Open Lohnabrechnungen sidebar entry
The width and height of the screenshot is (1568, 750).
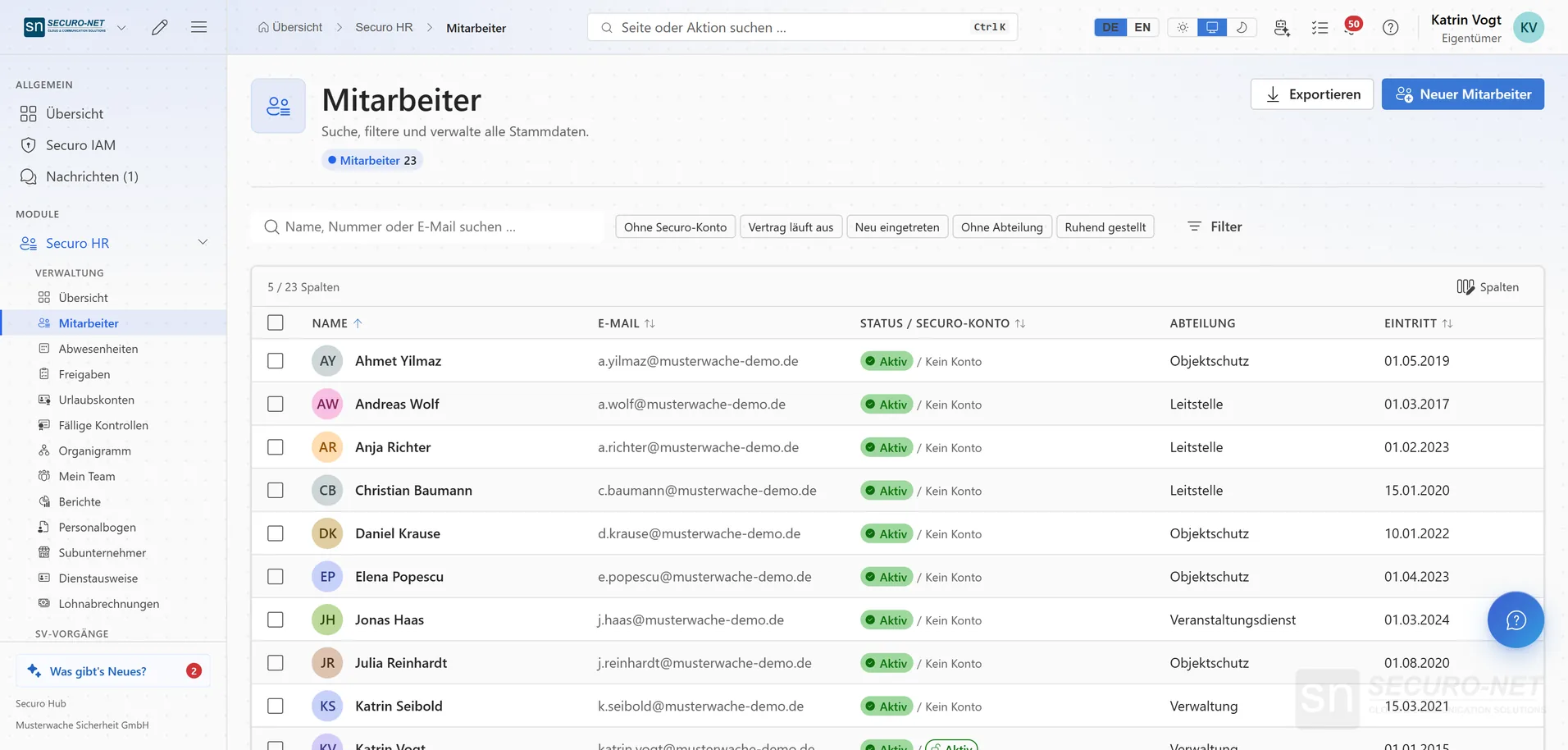tap(108, 604)
